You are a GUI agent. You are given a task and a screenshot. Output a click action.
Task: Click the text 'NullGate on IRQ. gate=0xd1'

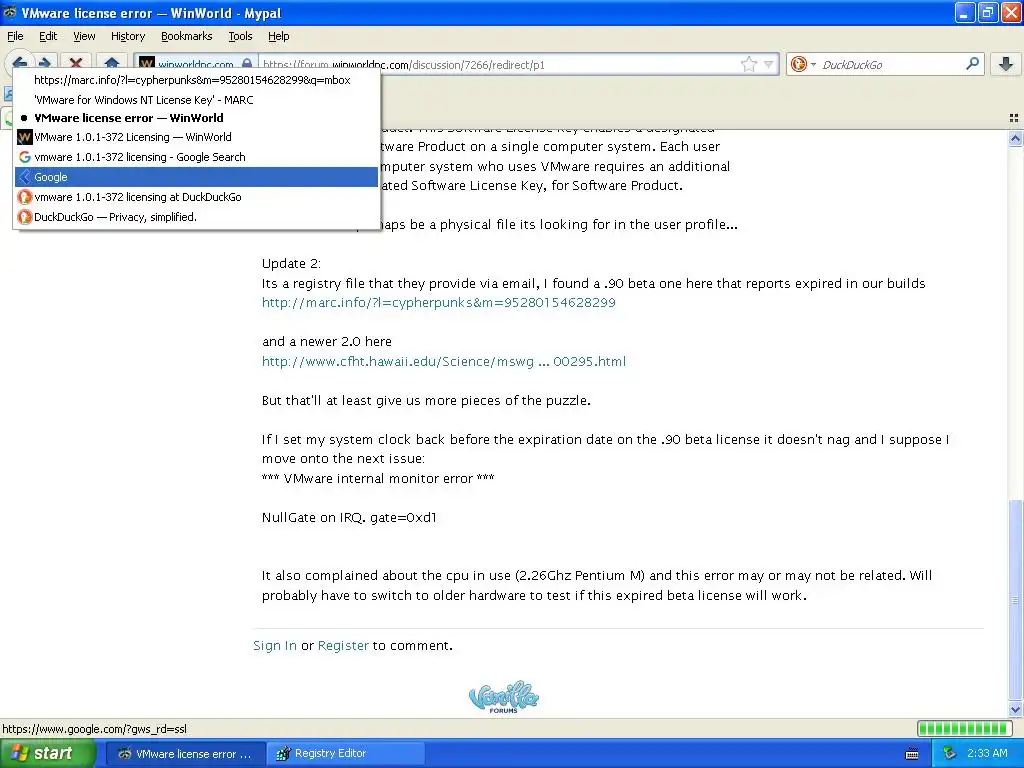(349, 517)
